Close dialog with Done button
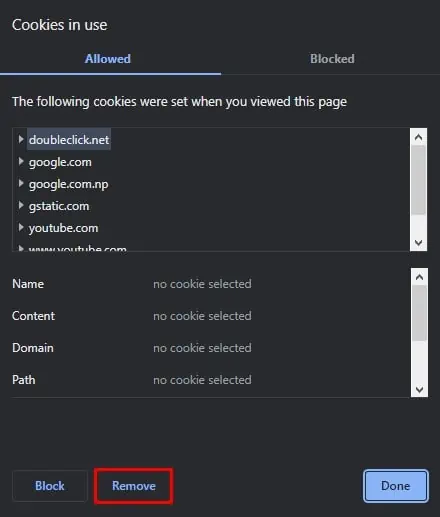The width and height of the screenshot is (440, 517). click(396, 486)
